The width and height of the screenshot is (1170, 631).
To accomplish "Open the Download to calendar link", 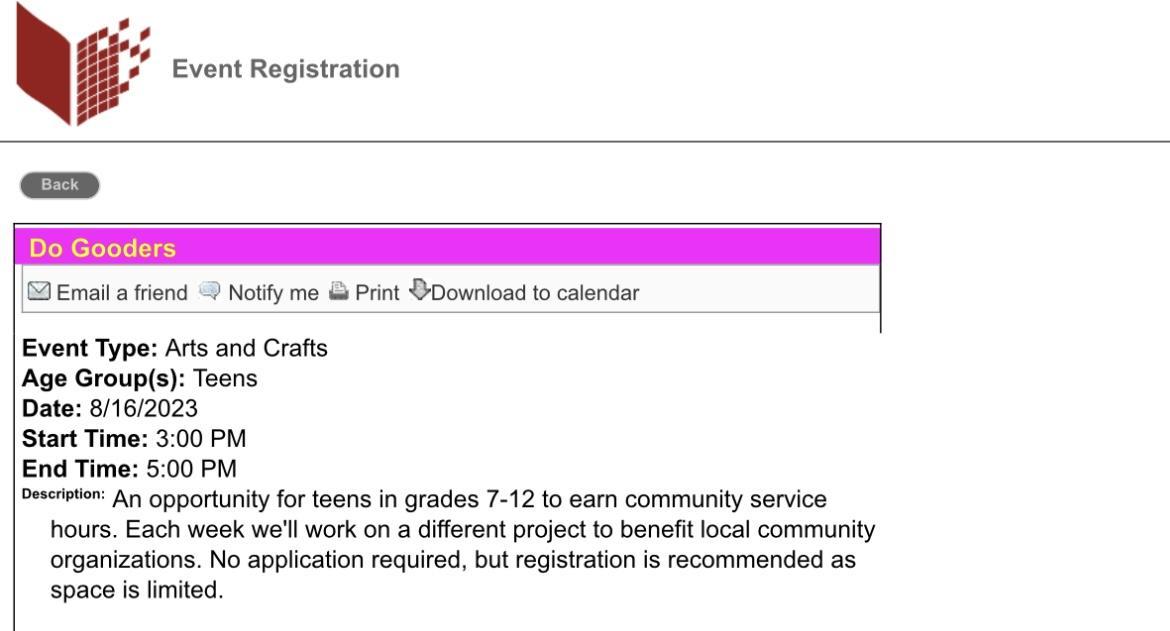I will point(535,293).
